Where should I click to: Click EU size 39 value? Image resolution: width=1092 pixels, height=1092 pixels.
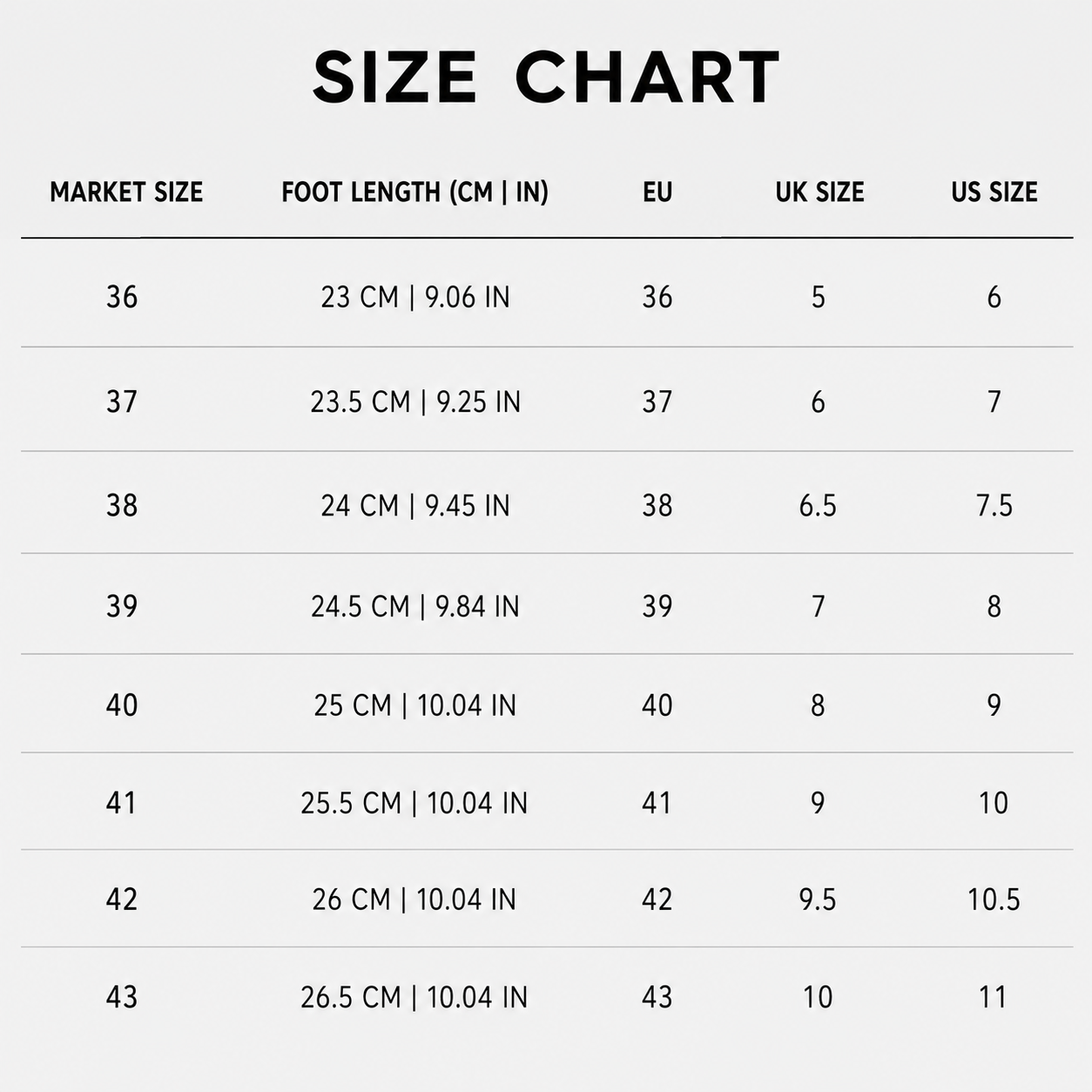pos(657,606)
